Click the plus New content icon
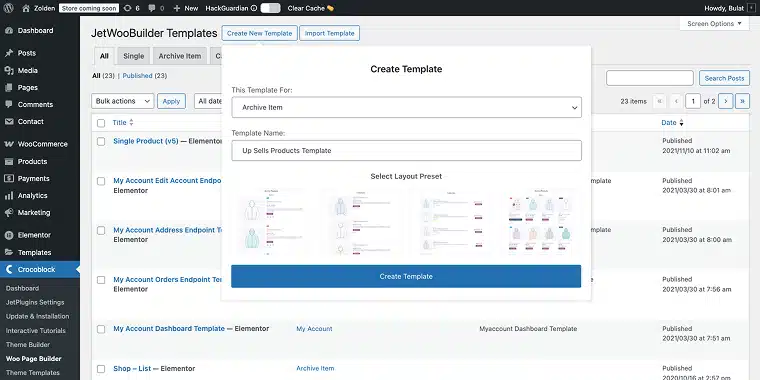 coord(177,8)
